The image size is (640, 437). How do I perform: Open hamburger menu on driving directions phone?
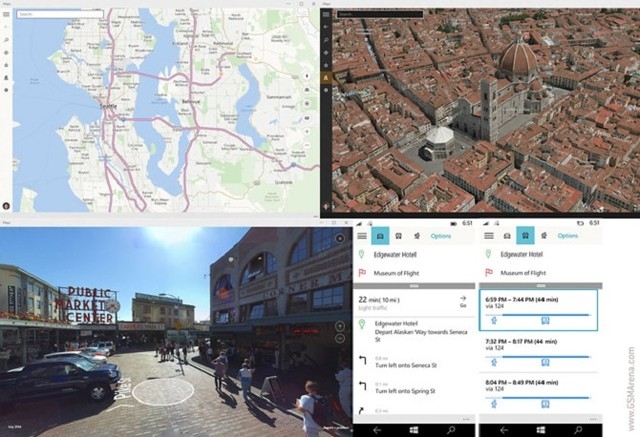click(x=362, y=236)
